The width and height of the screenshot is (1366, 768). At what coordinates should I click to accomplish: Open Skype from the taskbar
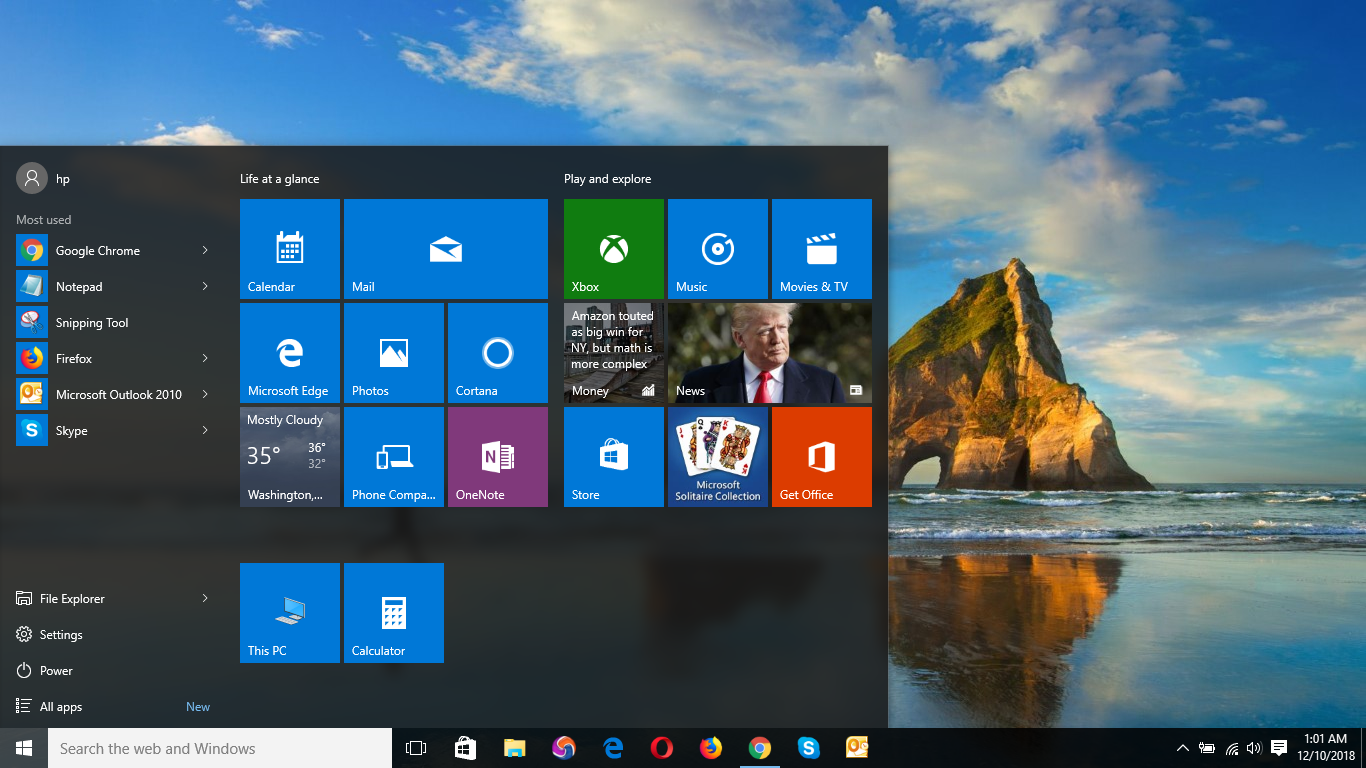(x=808, y=748)
